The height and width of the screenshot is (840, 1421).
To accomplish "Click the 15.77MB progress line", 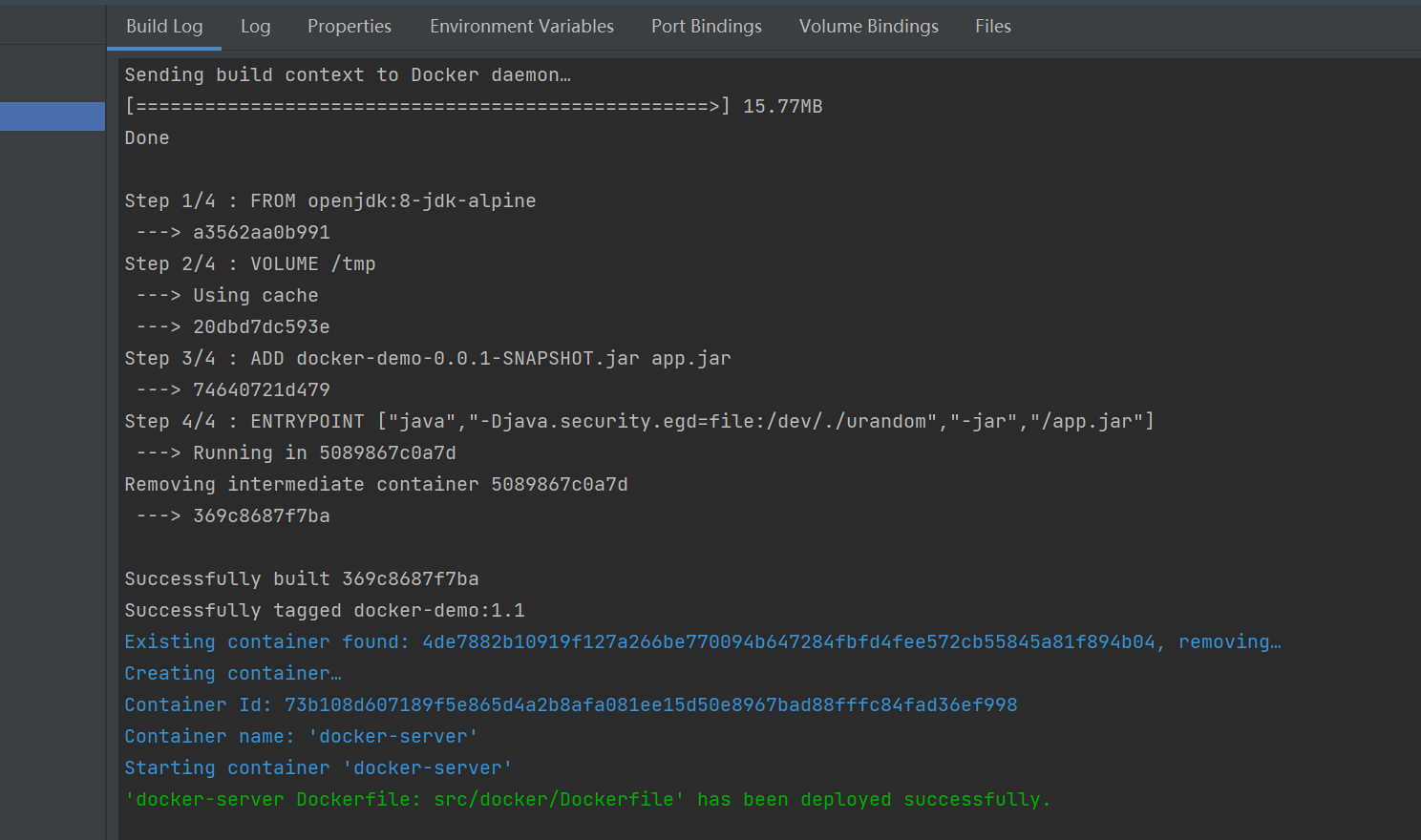I will point(474,106).
